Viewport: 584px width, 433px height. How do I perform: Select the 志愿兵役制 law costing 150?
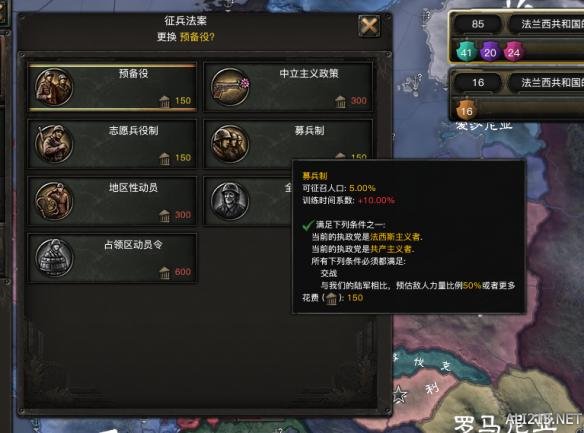coord(112,144)
